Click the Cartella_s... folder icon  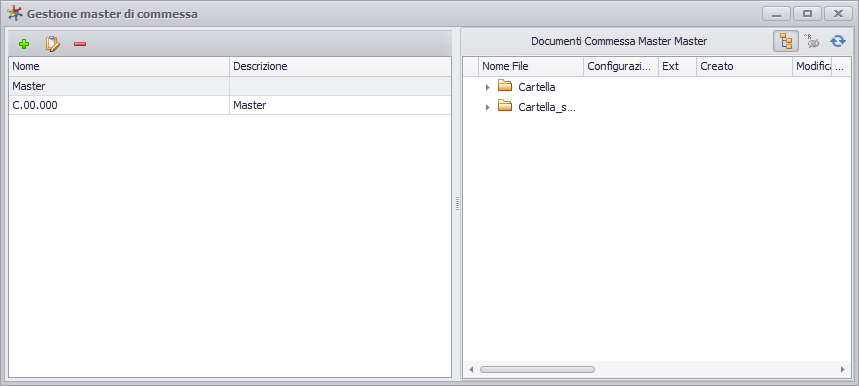[505, 106]
